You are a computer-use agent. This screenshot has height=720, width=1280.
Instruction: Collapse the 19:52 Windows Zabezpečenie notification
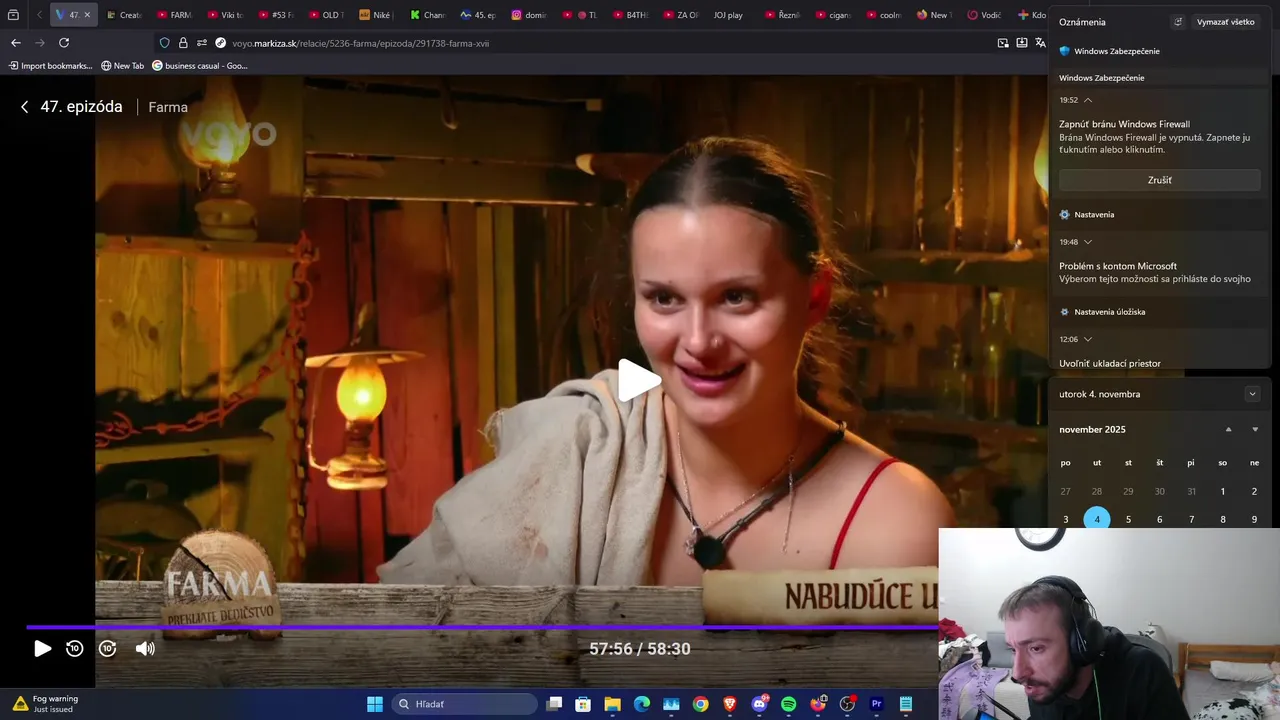click(1088, 100)
